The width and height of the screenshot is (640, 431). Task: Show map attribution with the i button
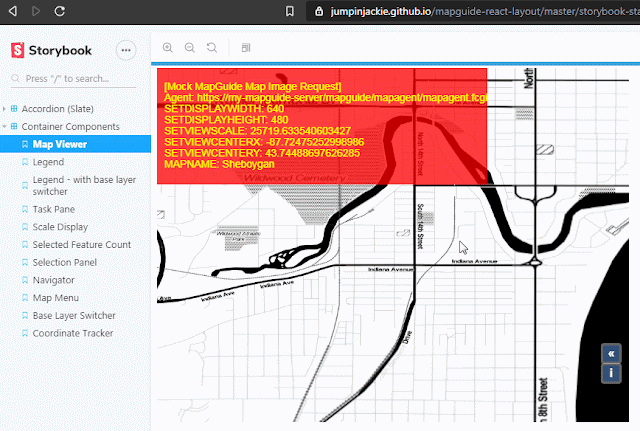click(x=611, y=373)
